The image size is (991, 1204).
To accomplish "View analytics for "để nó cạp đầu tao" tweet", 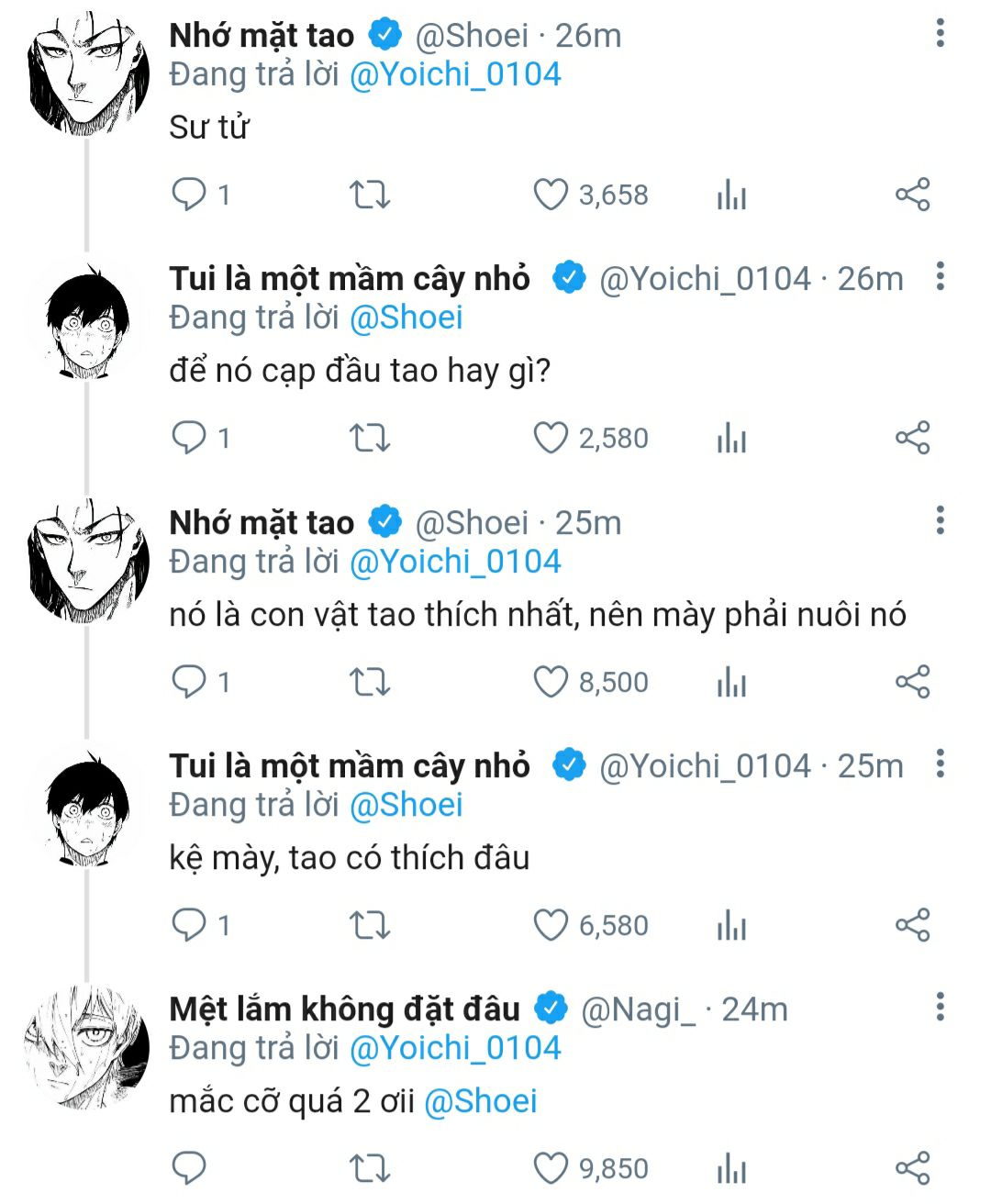I will pos(731,439).
